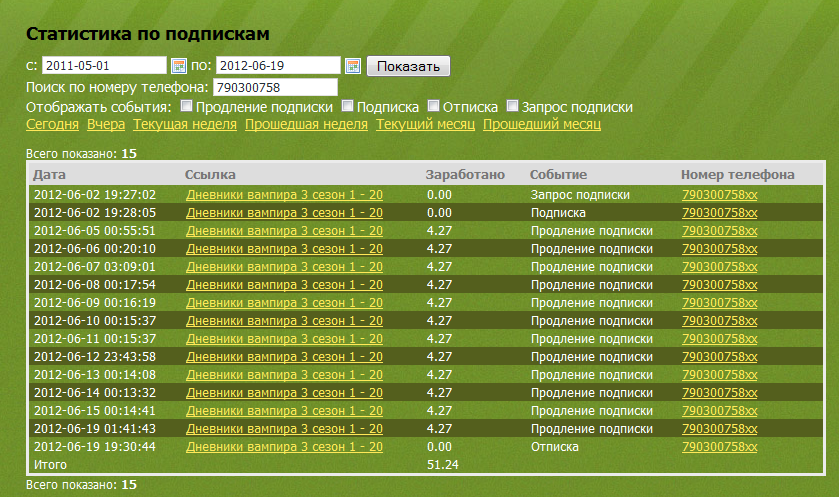
Task: Click phone number in 2012-06-10 row
Action: tap(720, 320)
